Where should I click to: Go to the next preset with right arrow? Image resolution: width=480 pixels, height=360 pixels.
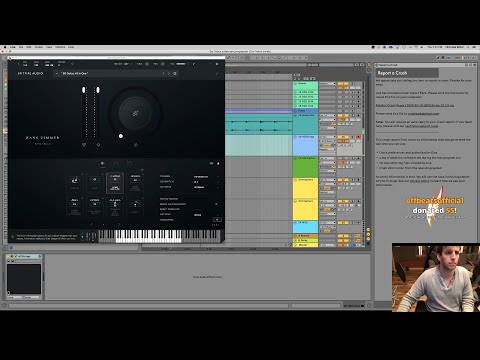pyautogui.click(x=169, y=73)
